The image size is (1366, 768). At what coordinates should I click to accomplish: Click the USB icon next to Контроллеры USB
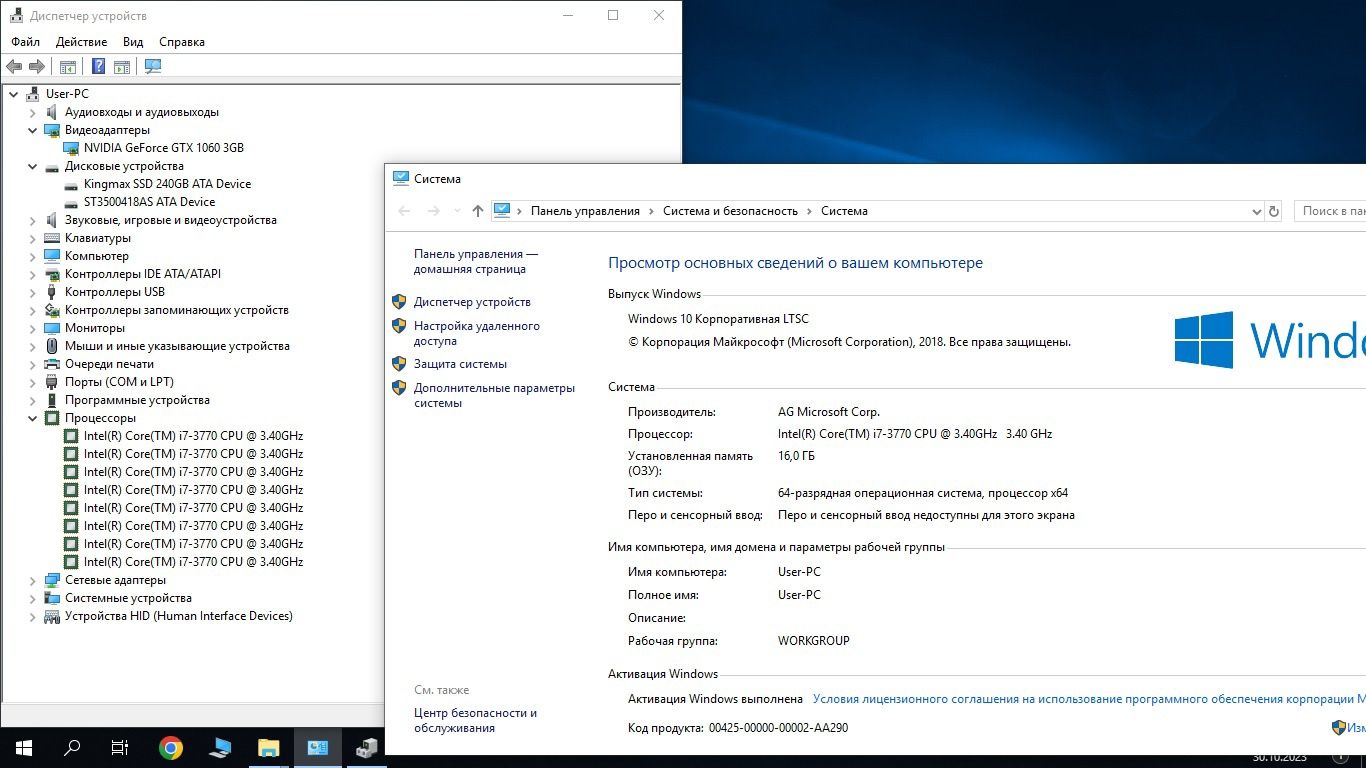52,292
